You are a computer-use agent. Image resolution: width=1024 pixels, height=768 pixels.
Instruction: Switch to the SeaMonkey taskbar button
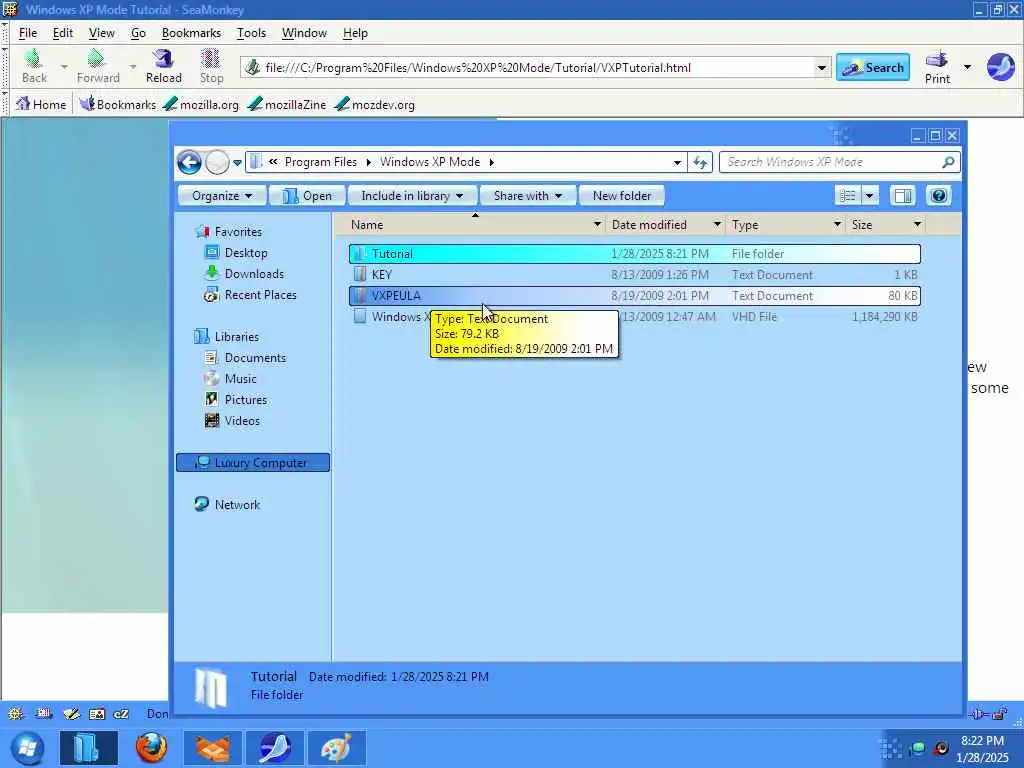click(x=275, y=748)
